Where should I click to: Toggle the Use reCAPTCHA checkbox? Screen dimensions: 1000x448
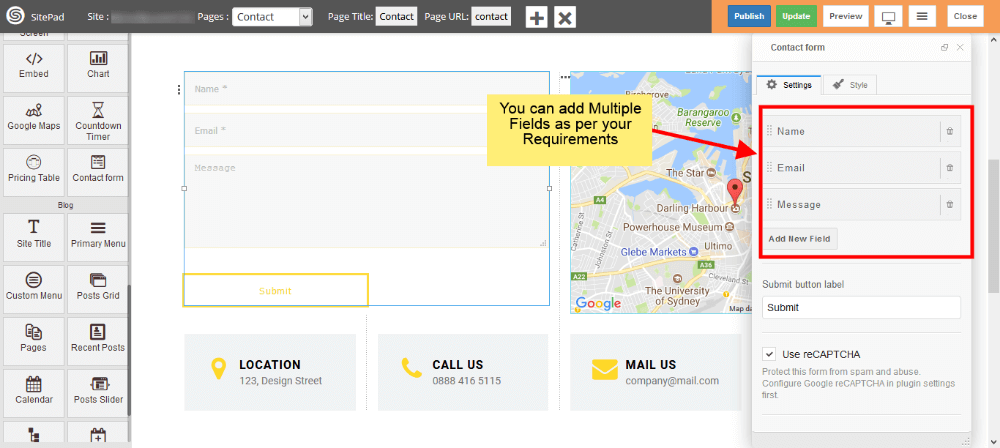769,354
